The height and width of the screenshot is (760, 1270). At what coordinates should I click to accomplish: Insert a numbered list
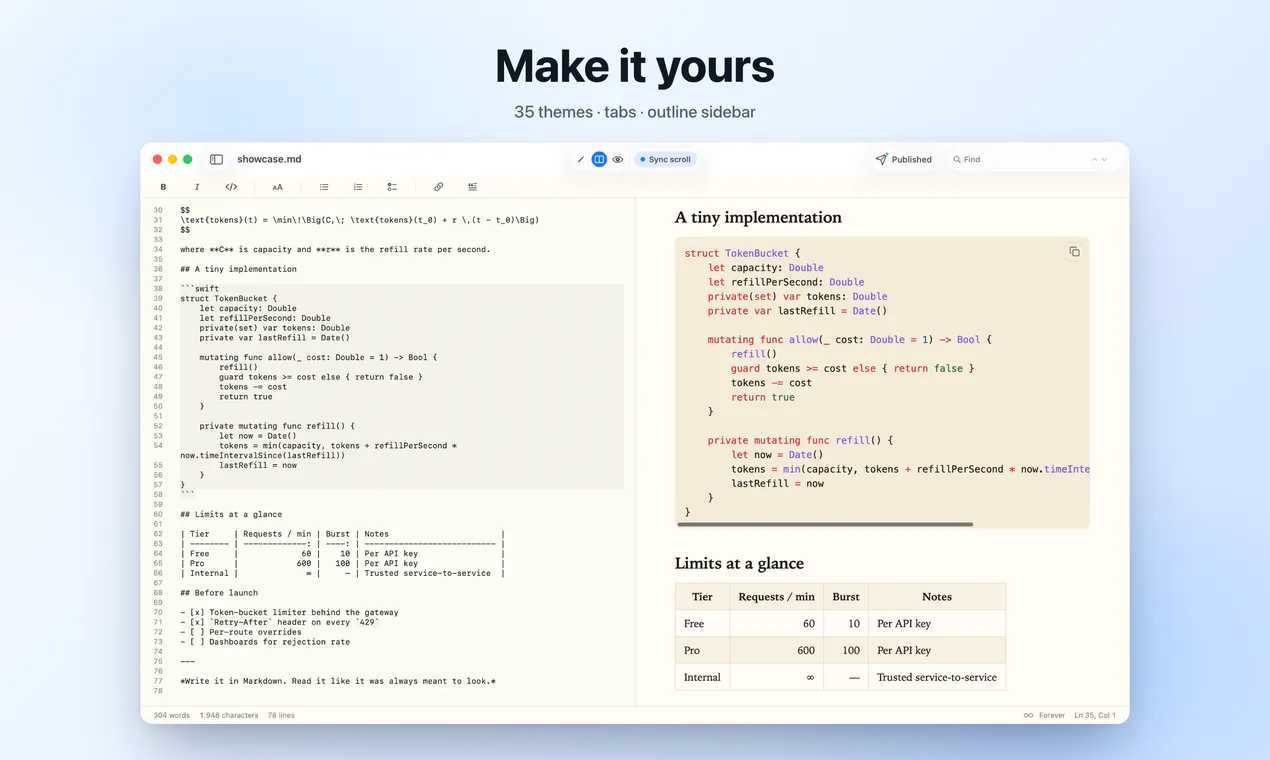coord(358,187)
